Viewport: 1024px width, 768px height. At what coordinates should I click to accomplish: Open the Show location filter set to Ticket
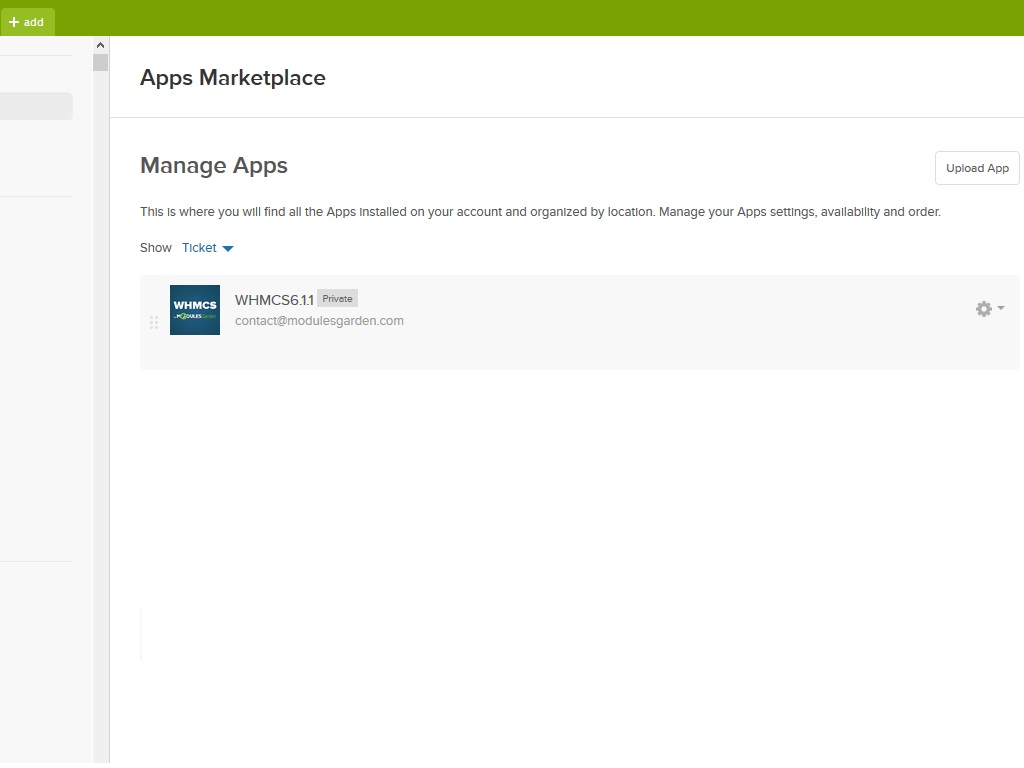click(199, 248)
